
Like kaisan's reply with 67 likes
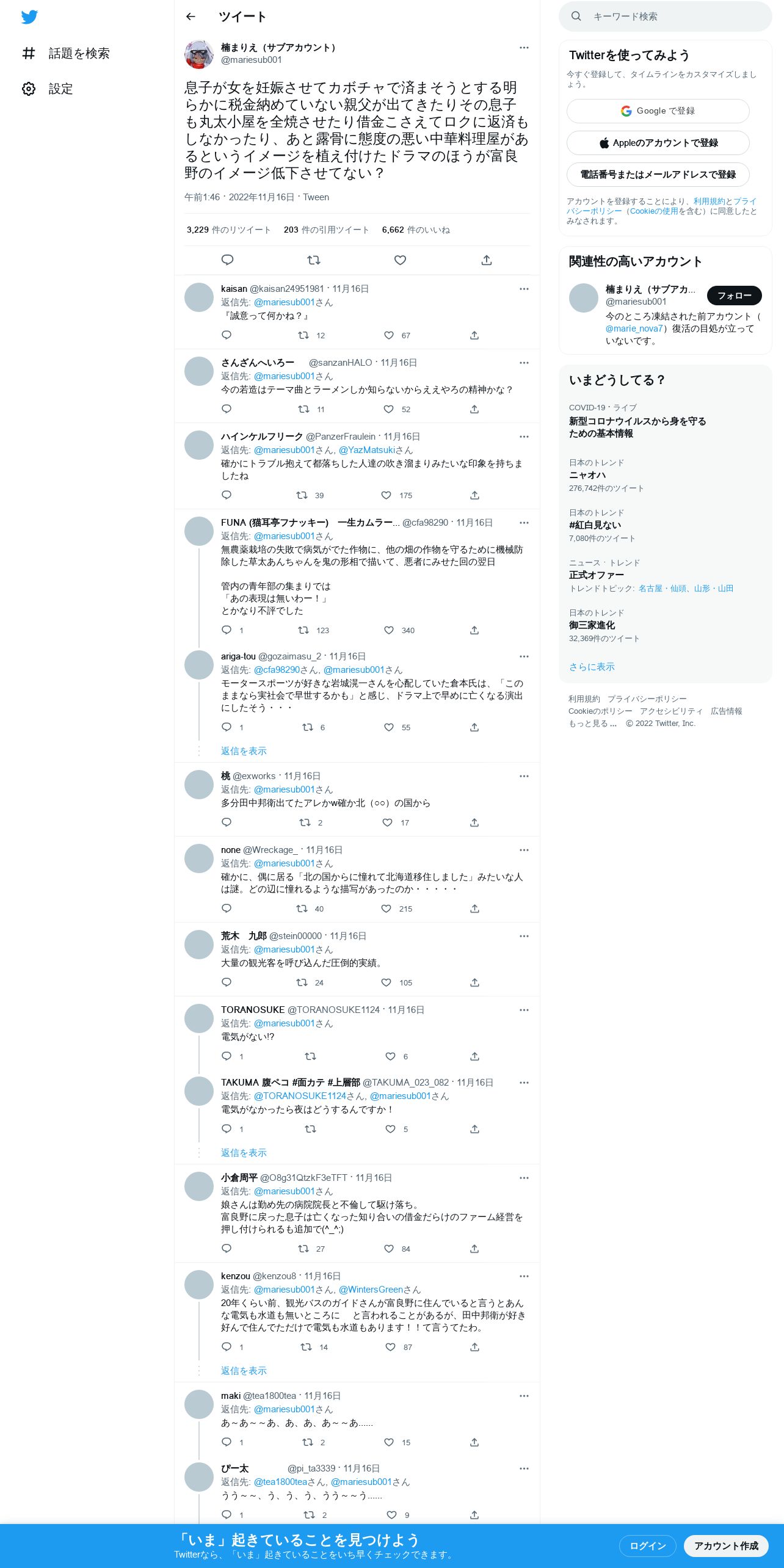(389, 335)
